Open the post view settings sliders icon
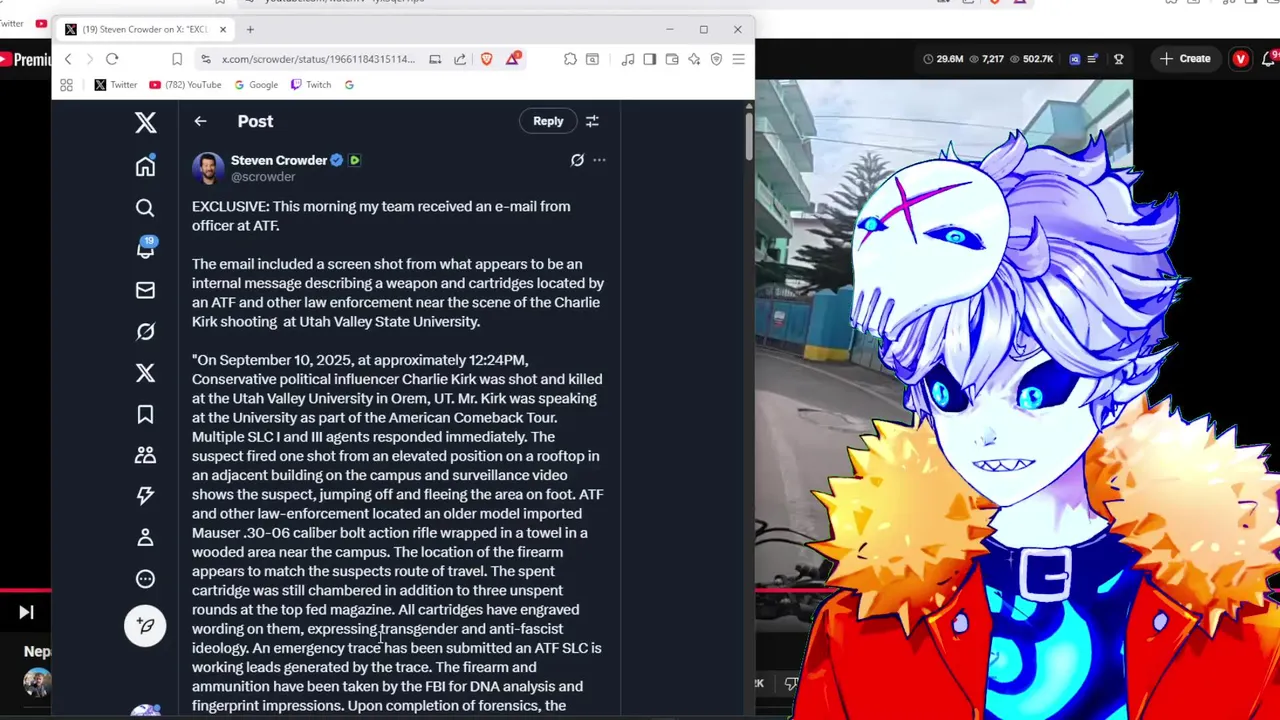The height and width of the screenshot is (720, 1280). pyautogui.click(x=592, y=121)
